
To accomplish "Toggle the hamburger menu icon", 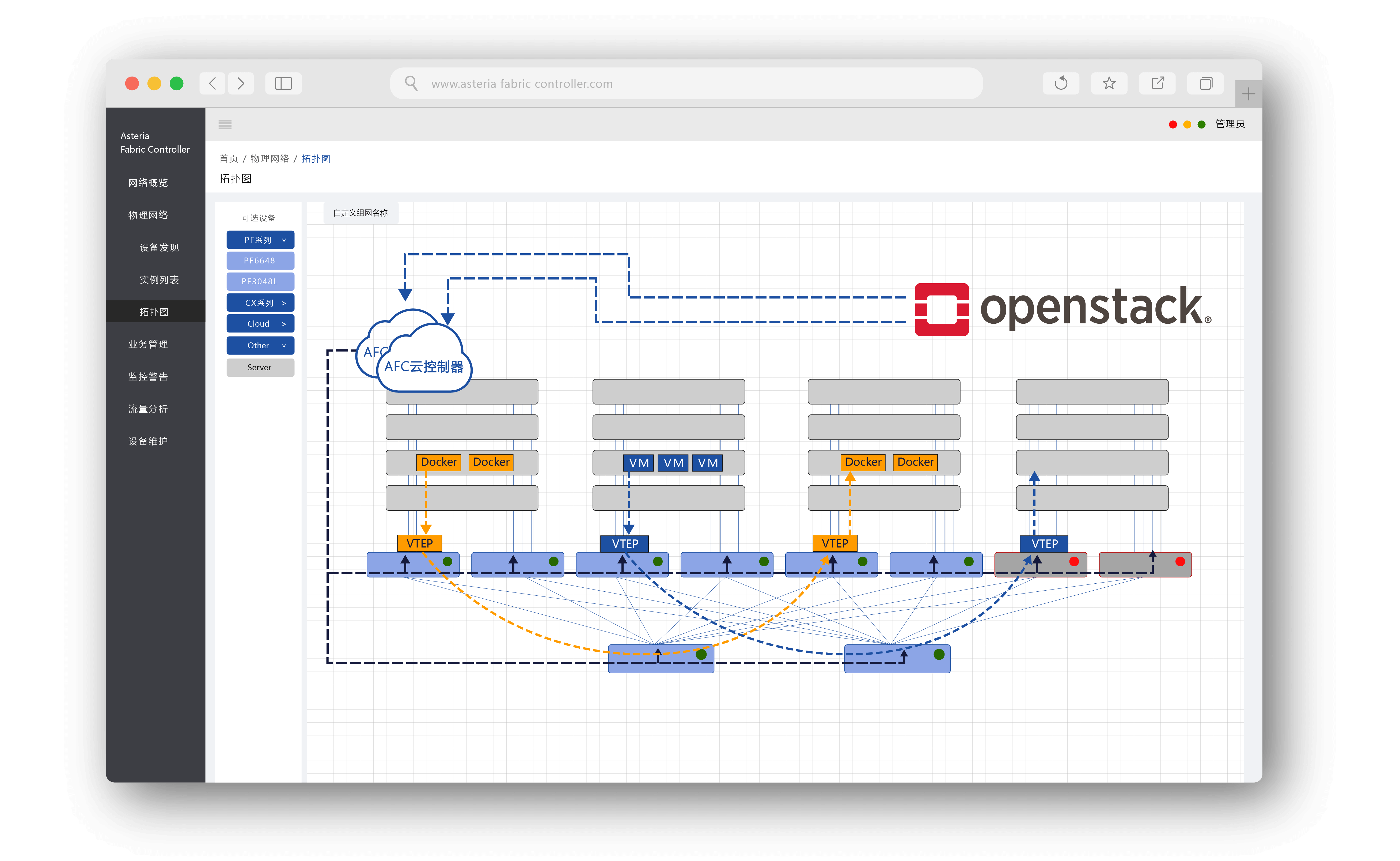I will click(225, 124).
